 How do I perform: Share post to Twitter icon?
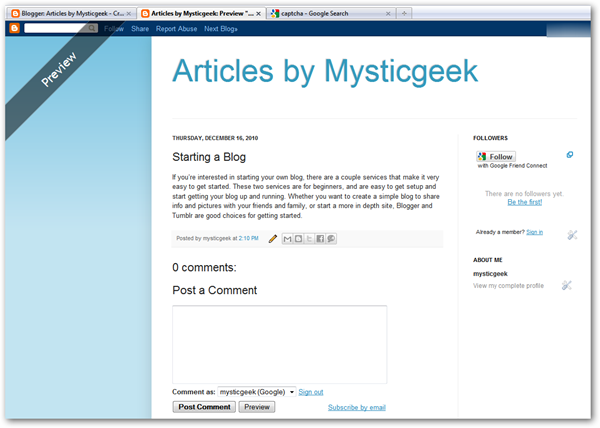click(309, 239)
